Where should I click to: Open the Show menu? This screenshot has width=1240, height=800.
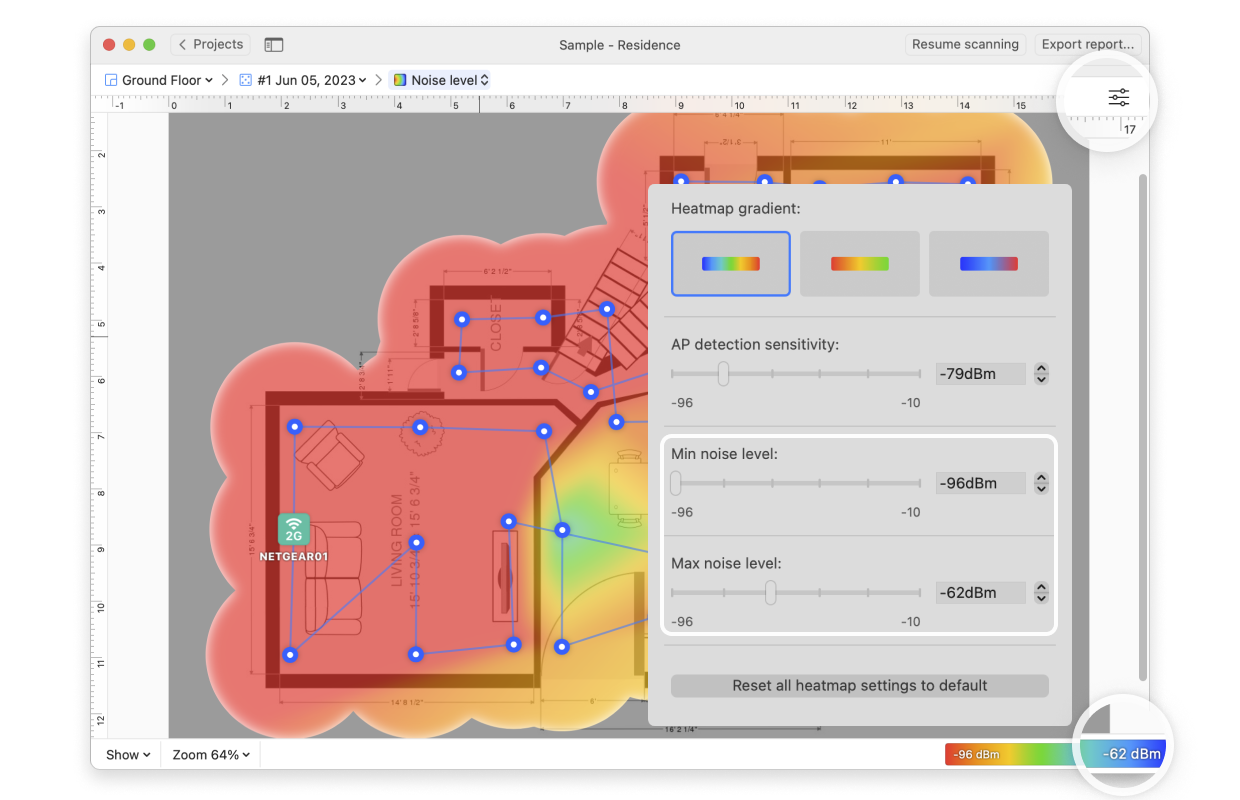[x=128, y=755]
